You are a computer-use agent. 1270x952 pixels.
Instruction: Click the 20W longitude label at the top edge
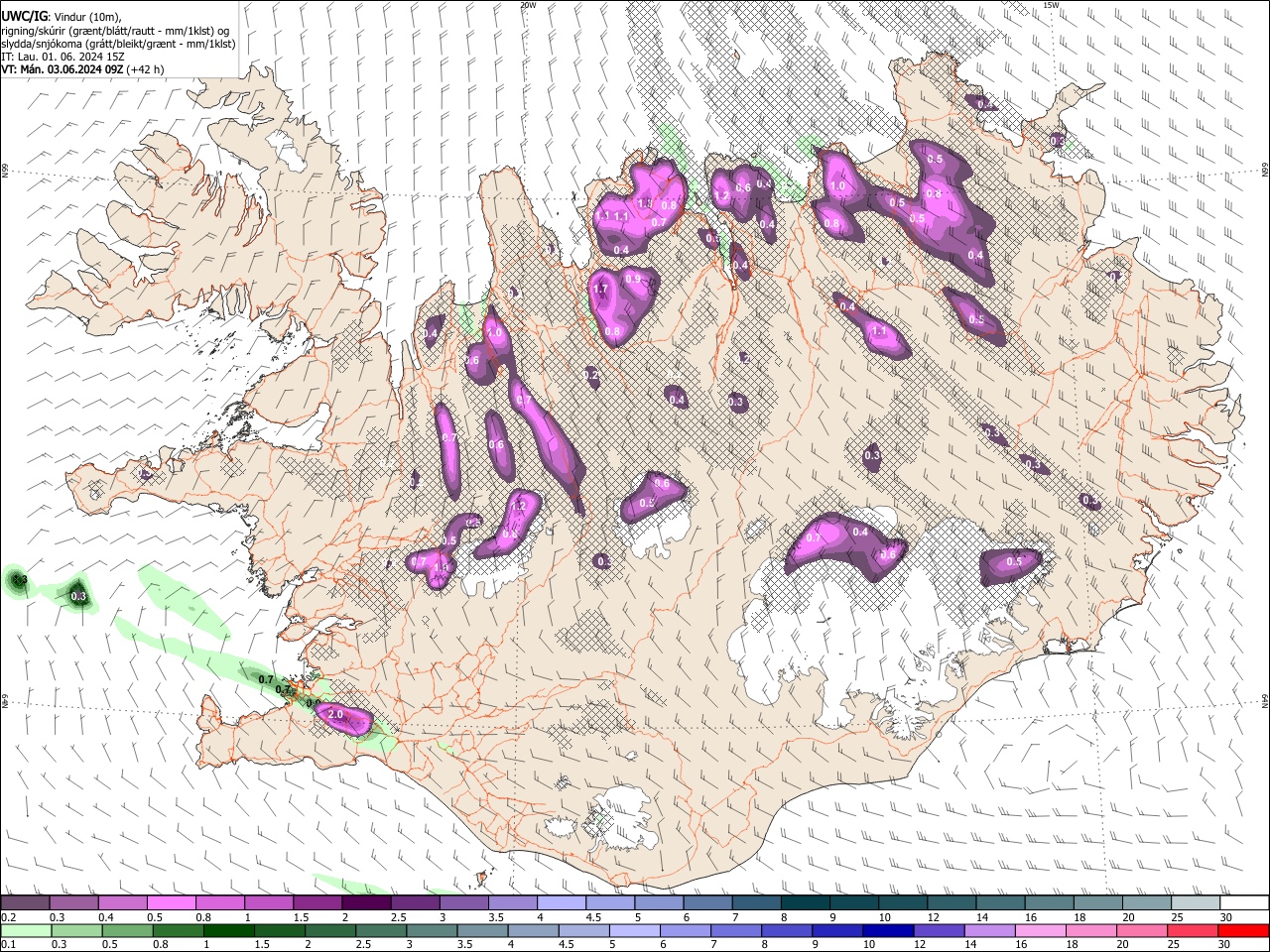click(528, 5)
